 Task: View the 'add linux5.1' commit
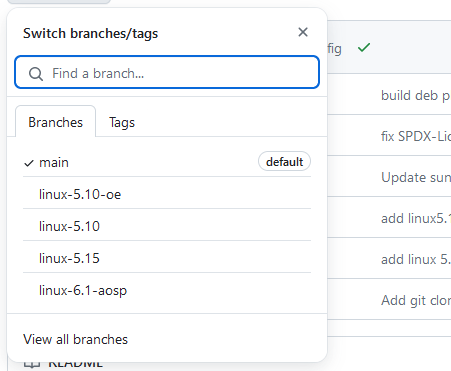[x=416, y=218]
